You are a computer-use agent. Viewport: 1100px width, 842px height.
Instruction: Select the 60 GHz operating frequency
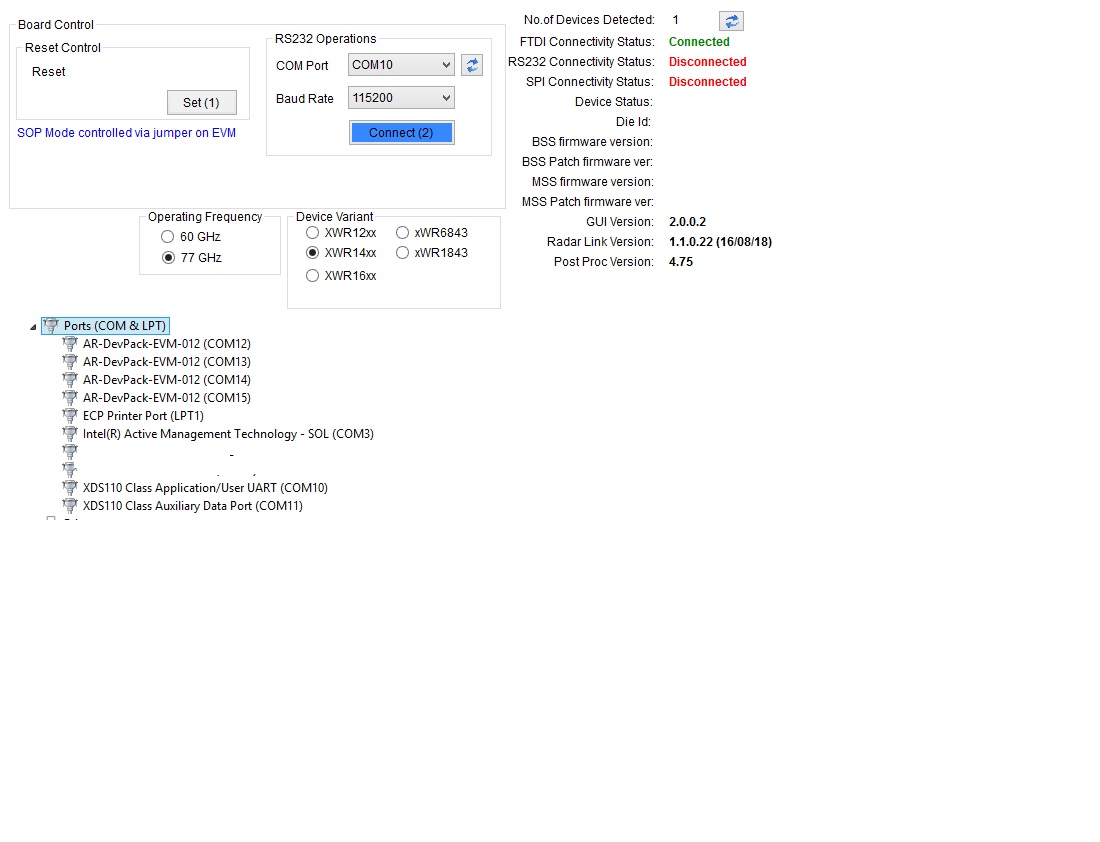pyautogui.click(x=168, y=236)
